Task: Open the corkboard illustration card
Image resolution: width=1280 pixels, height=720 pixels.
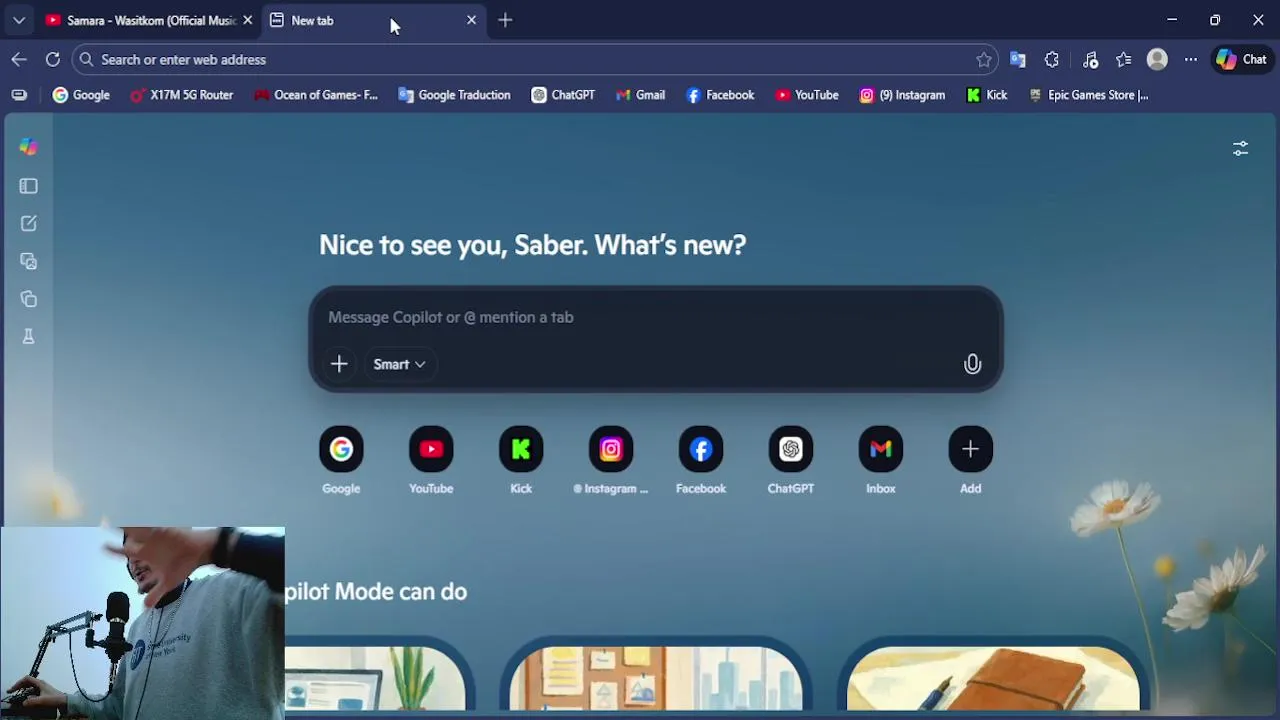Action: 655,676
